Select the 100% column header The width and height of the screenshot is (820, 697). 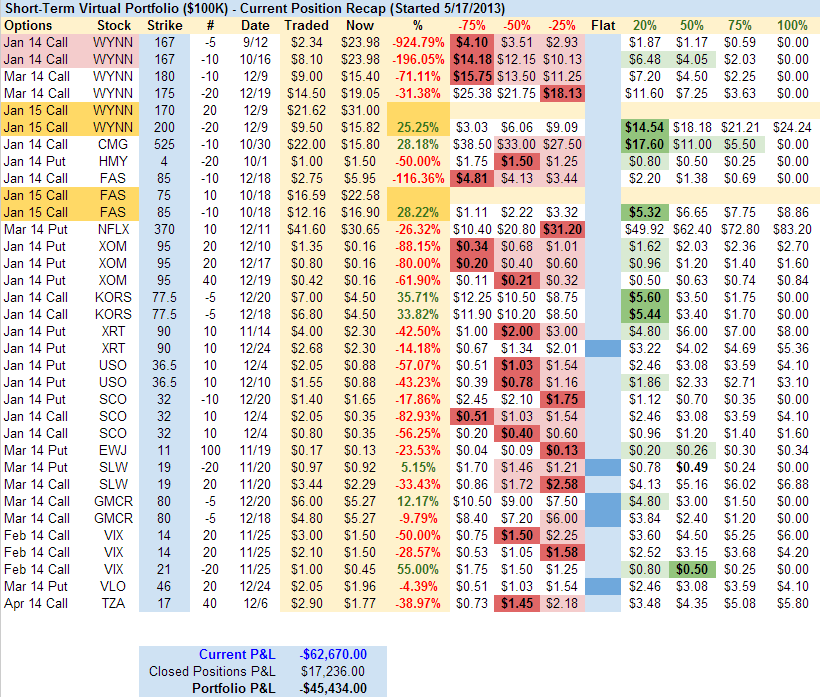(x=792, y=24)
